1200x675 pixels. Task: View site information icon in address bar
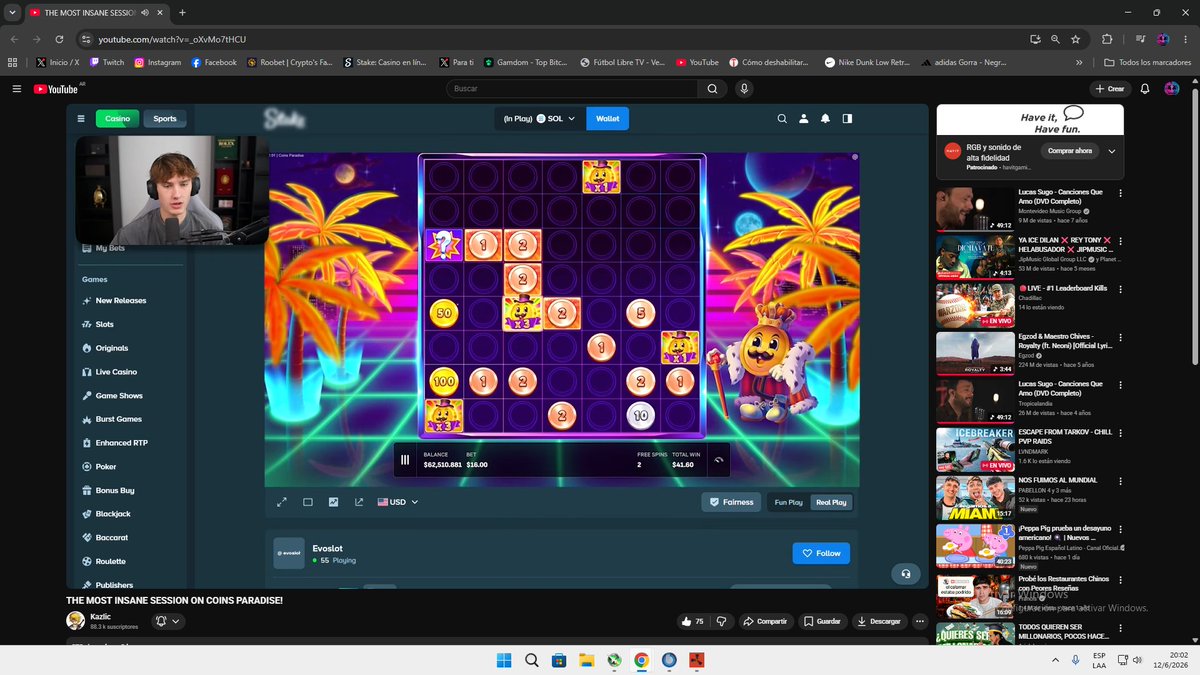pos(85,39)
